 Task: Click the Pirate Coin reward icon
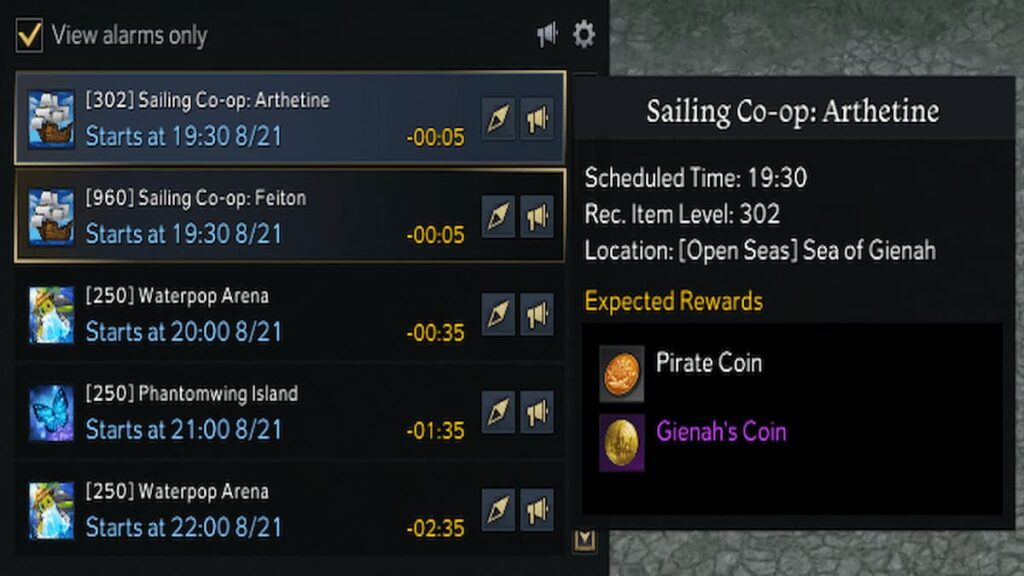pyautogui.click(x=622, y=373)
